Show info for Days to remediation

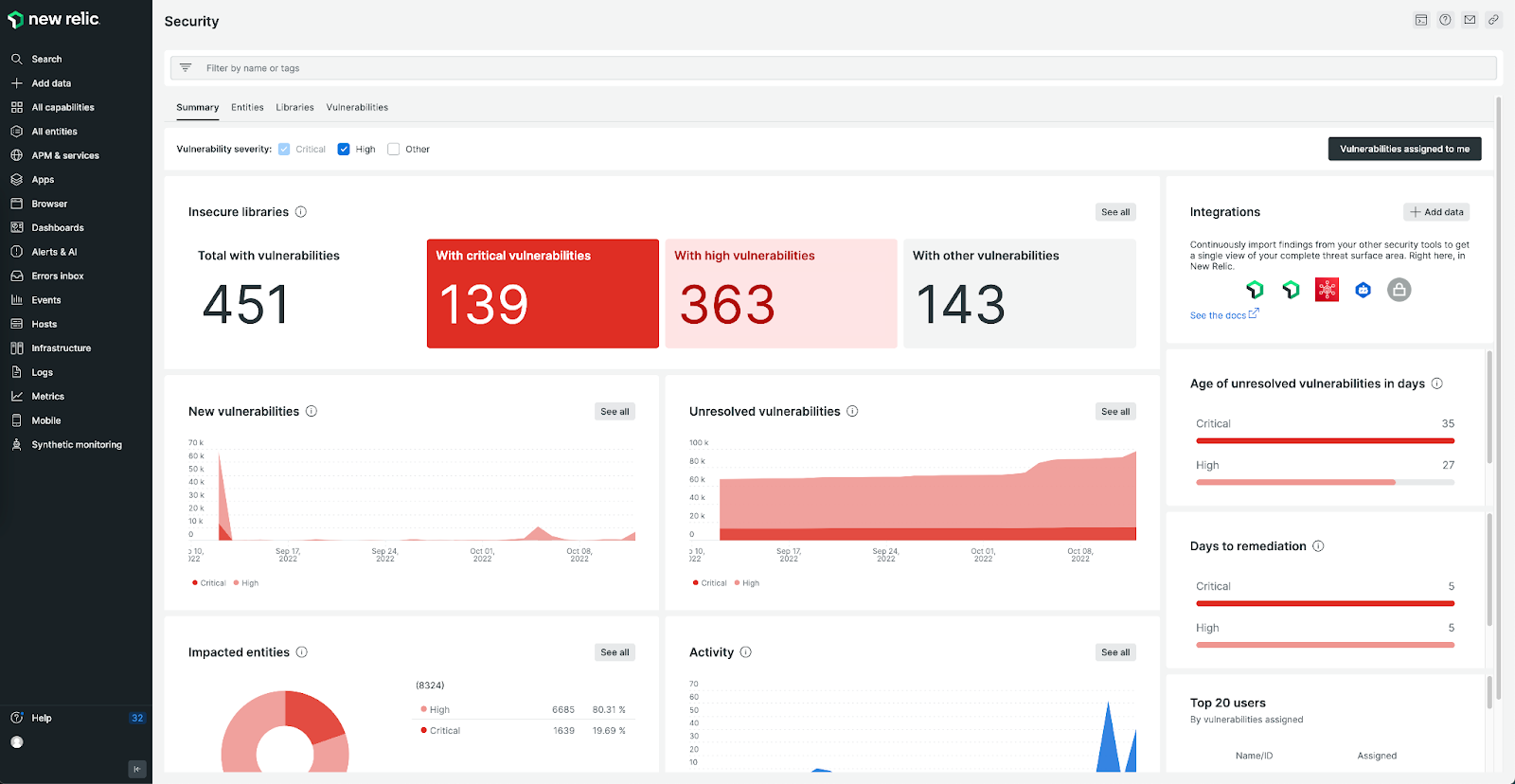(1318, 546)
